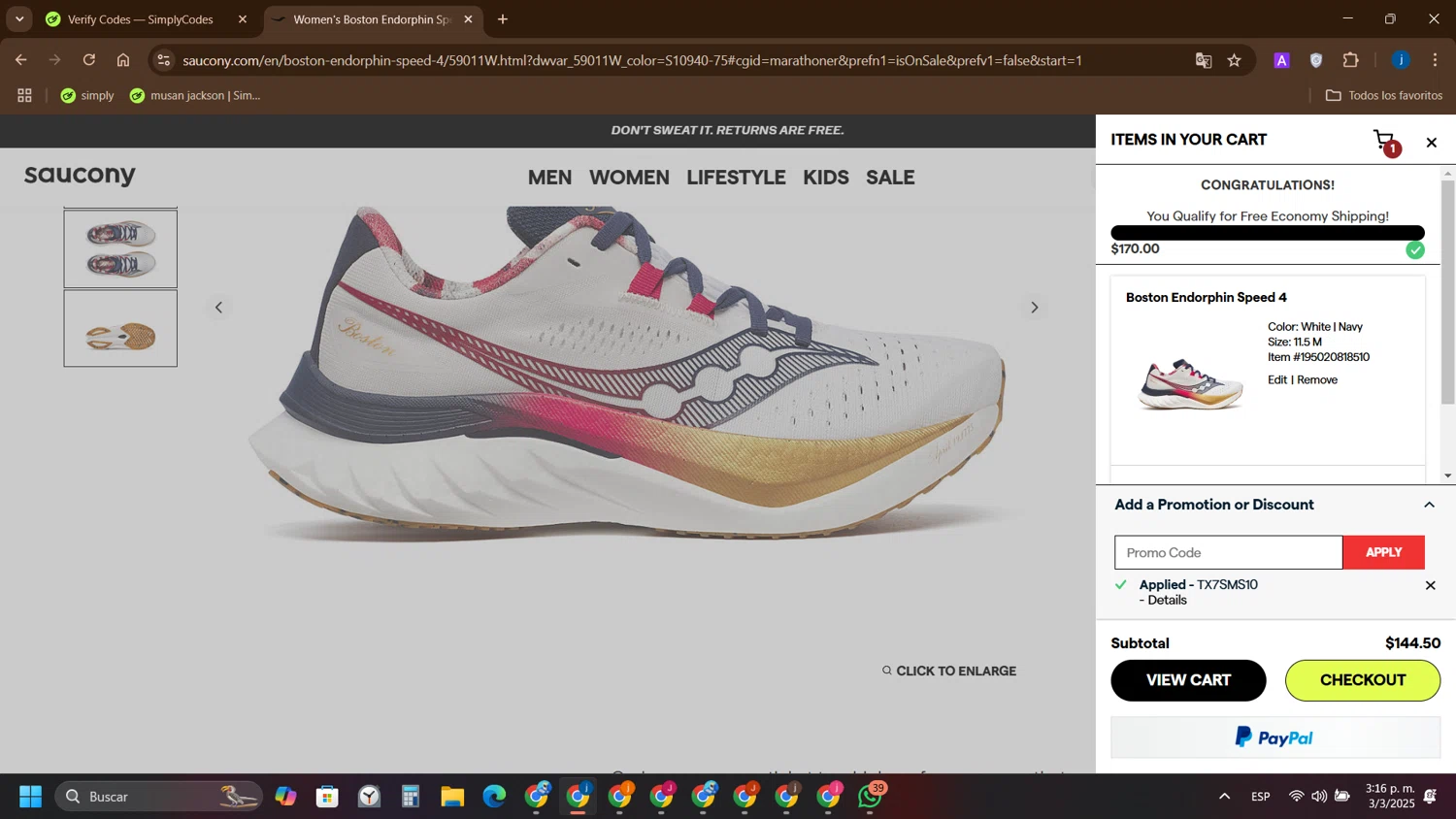Open Microsoft Edge from taskbar
The width and height of the screenshot is (1456, 819).
point(494,797)
